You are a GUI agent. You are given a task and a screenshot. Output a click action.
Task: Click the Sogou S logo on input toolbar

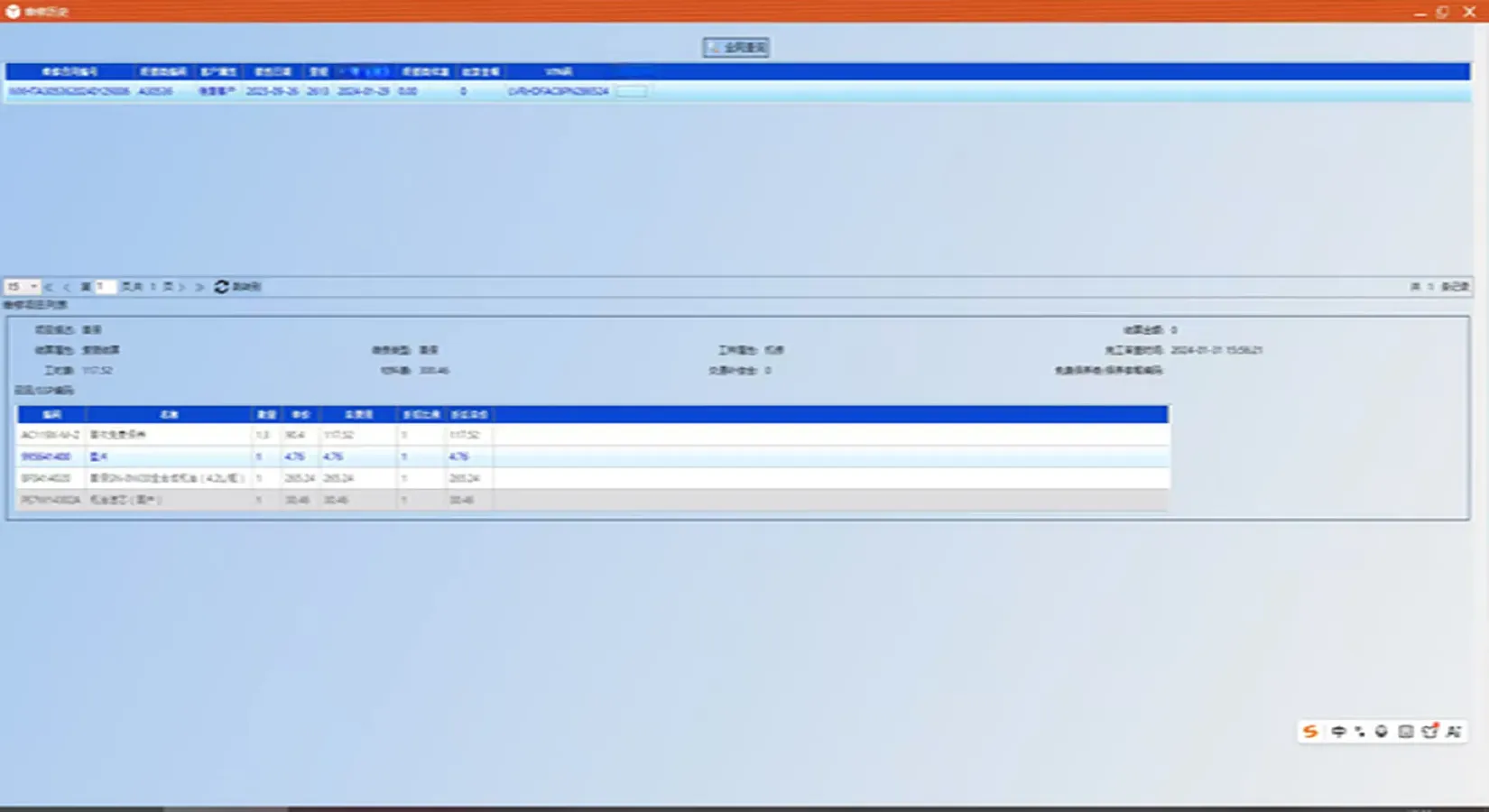pyautogui.click(x=1310, y=732)
